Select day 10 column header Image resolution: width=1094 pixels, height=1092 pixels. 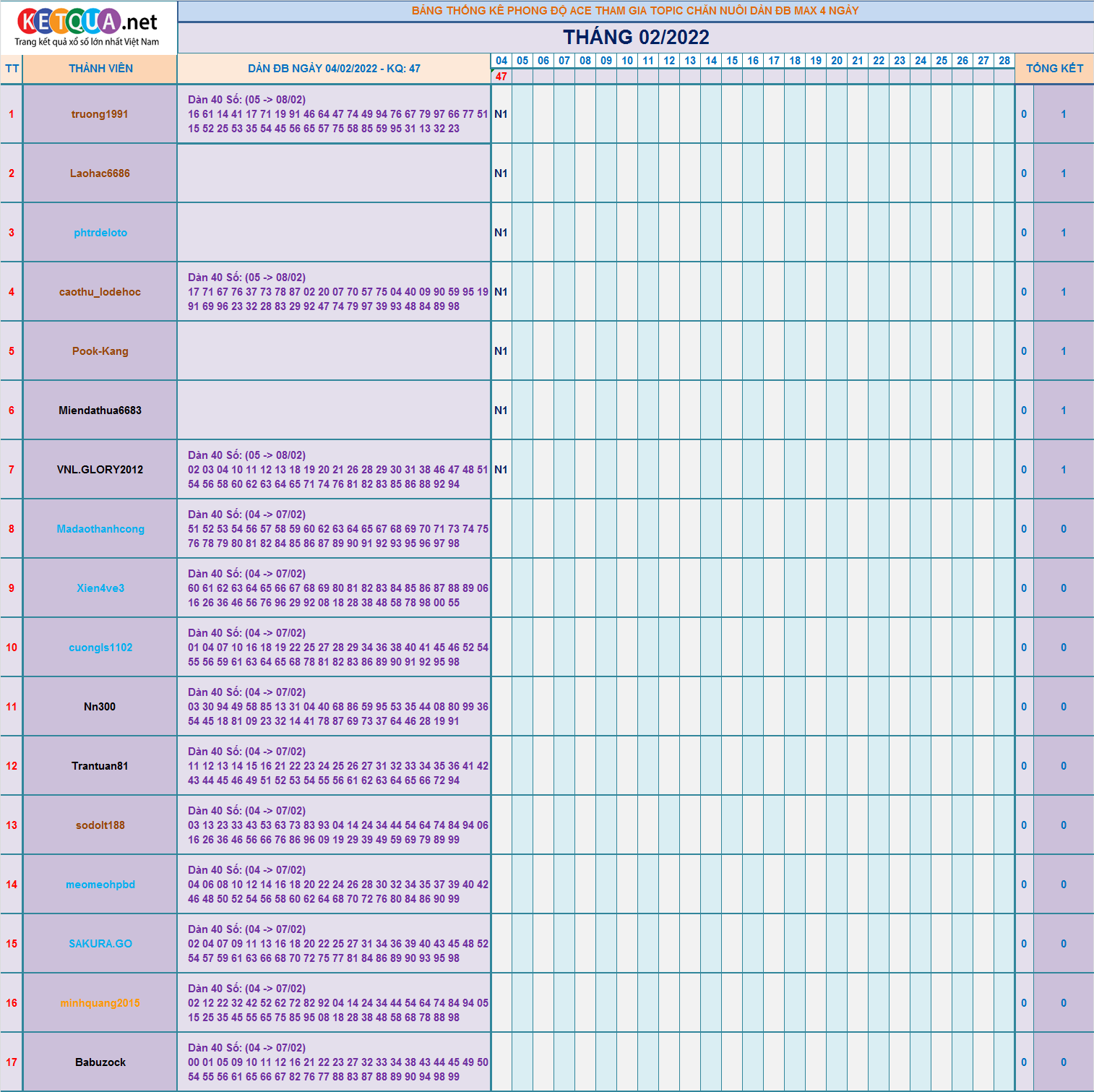click(627, 61)
